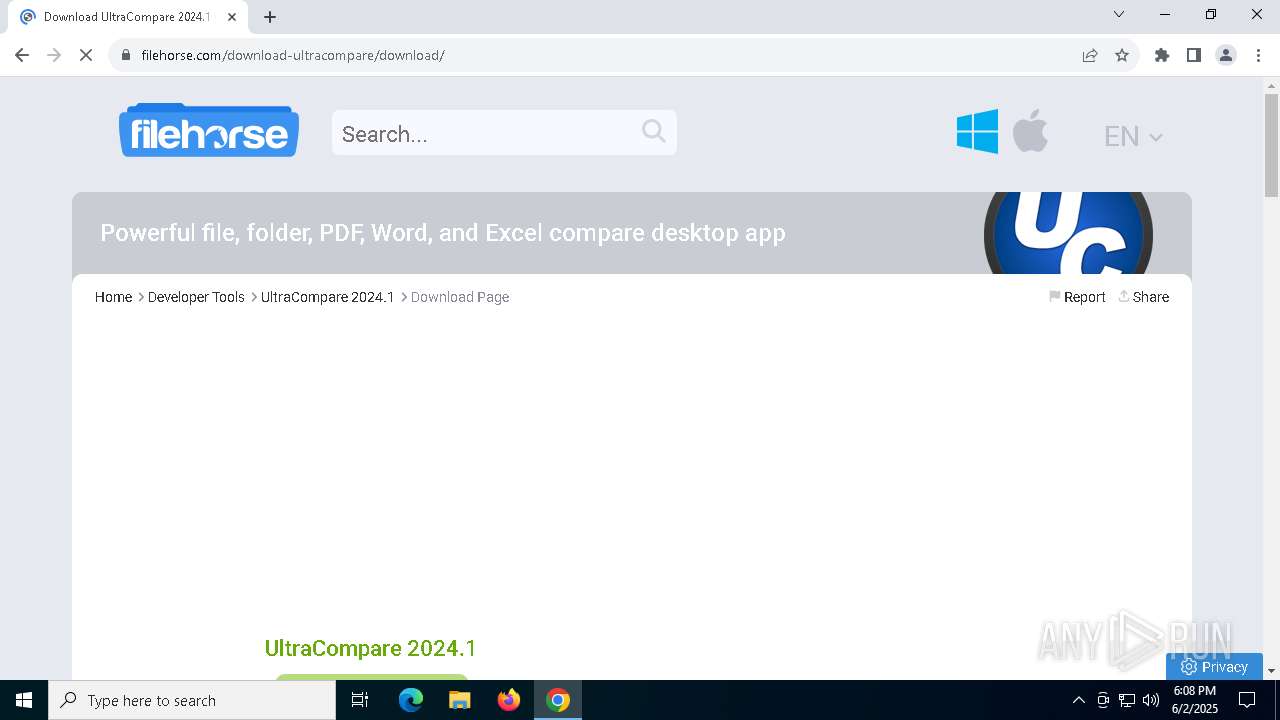
Task: Go back to the previous page
Action: tap(22, 55)
